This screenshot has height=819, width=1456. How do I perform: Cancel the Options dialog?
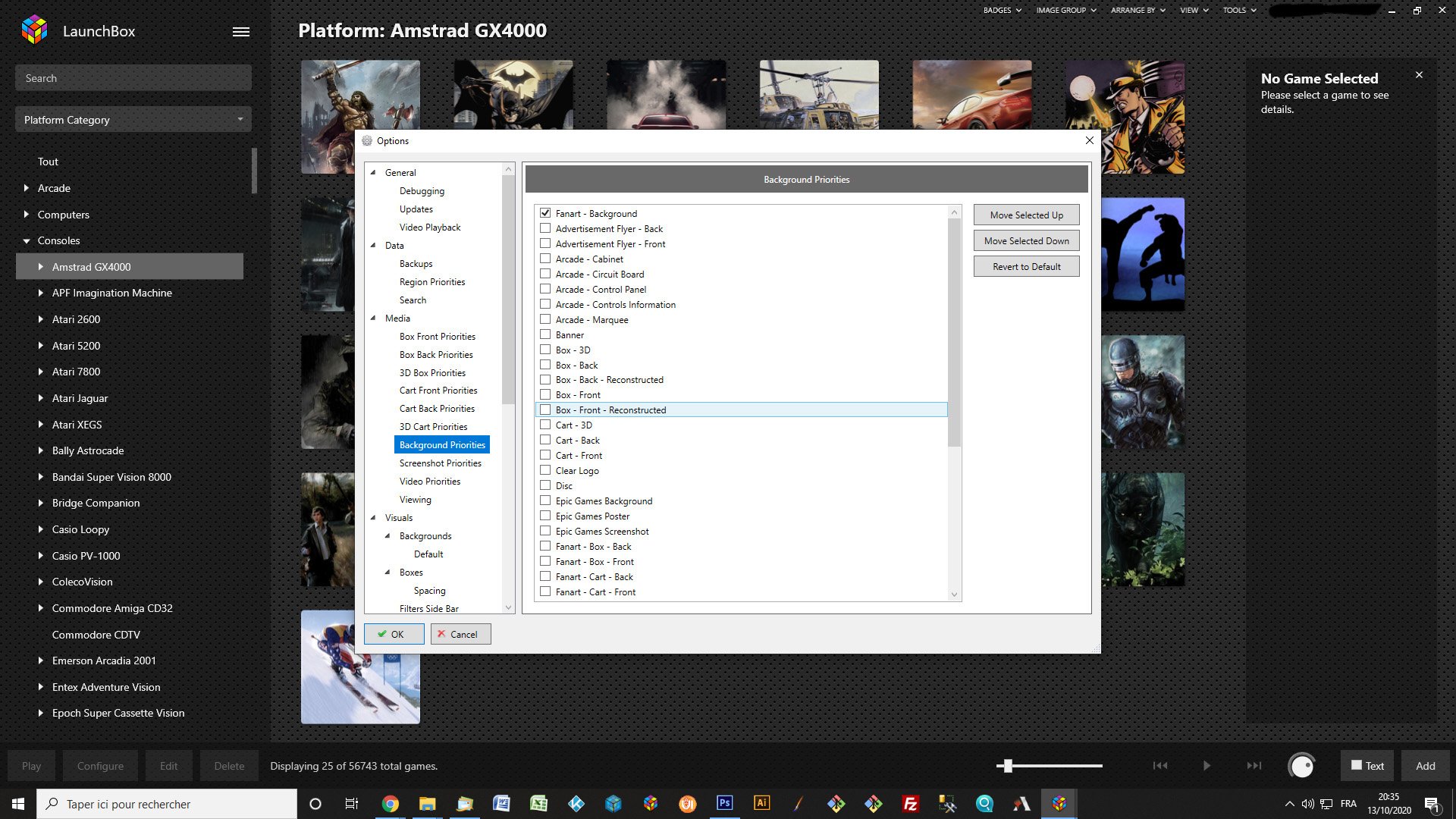click(x=460, y=634)
